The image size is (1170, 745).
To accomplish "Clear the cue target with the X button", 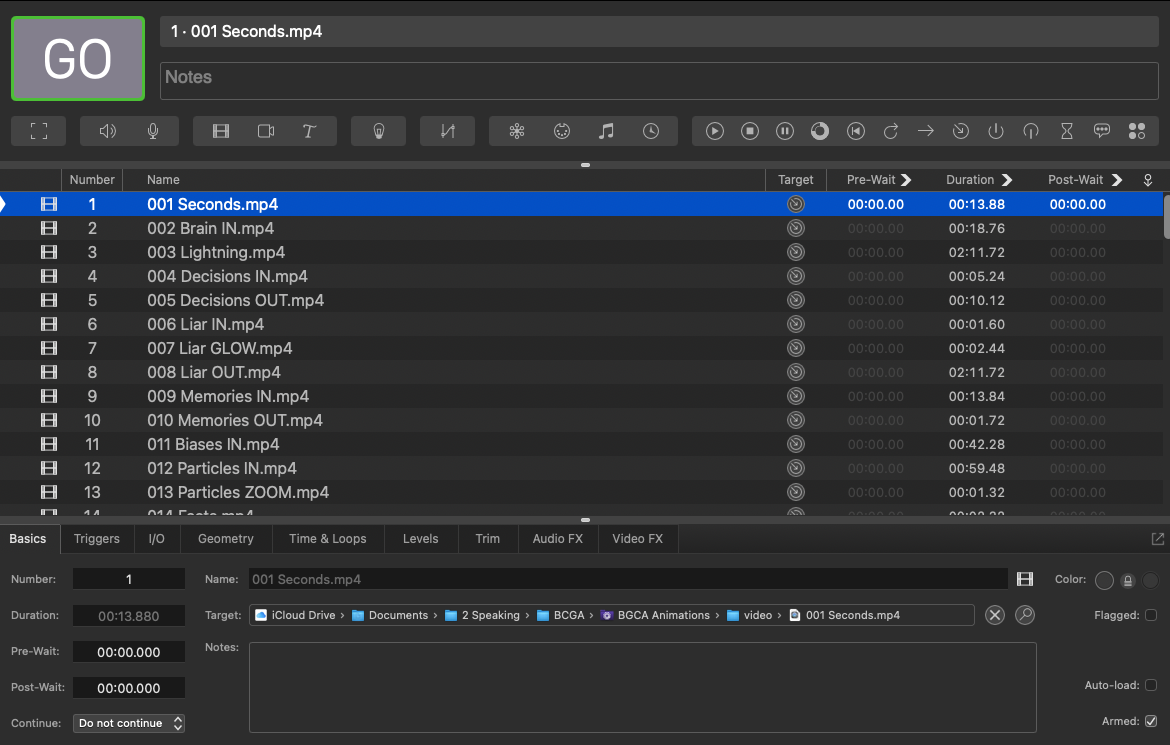I will coord(994,615).
